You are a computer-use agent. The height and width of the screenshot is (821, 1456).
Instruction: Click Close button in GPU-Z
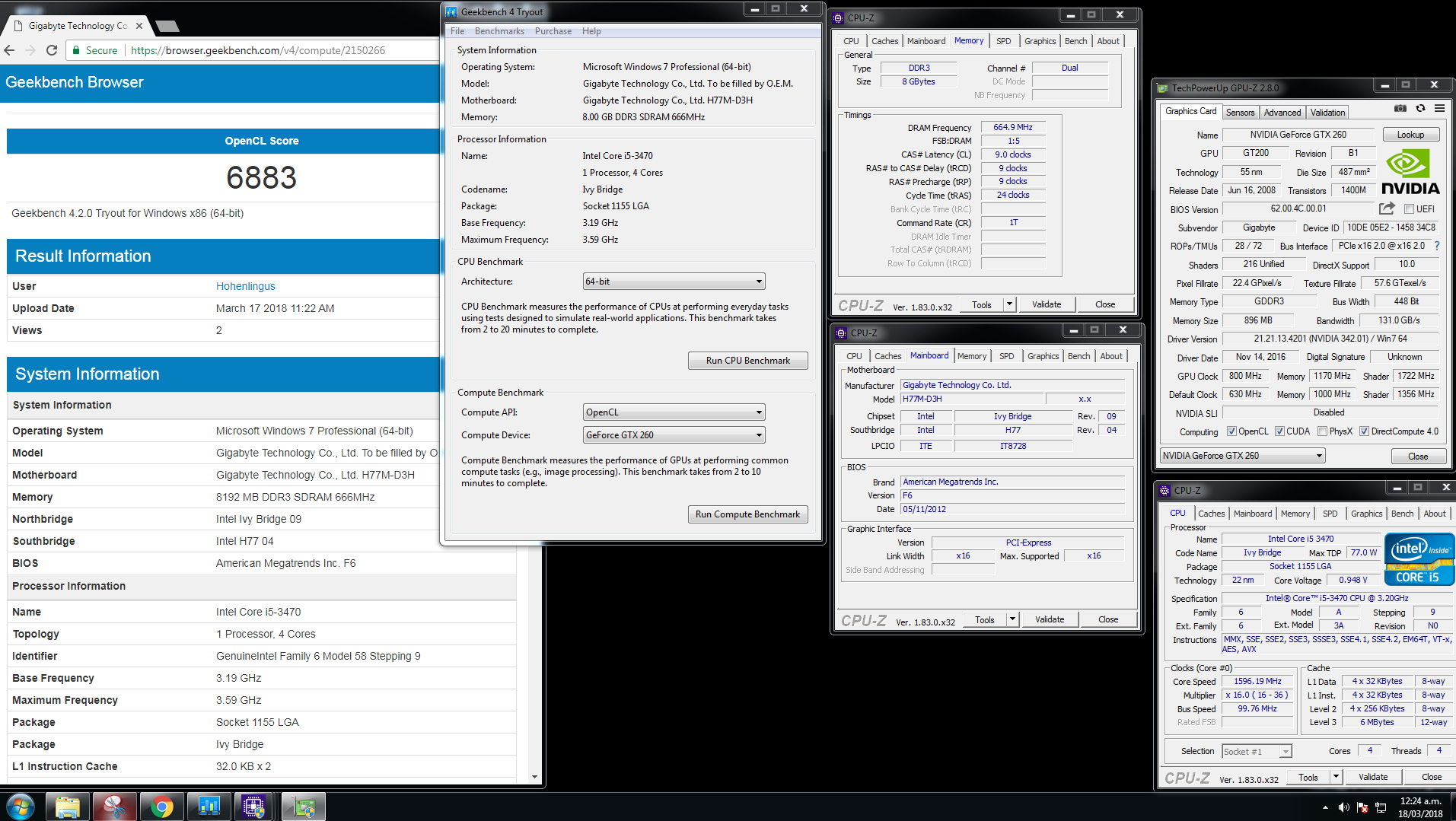(1418, 457)
